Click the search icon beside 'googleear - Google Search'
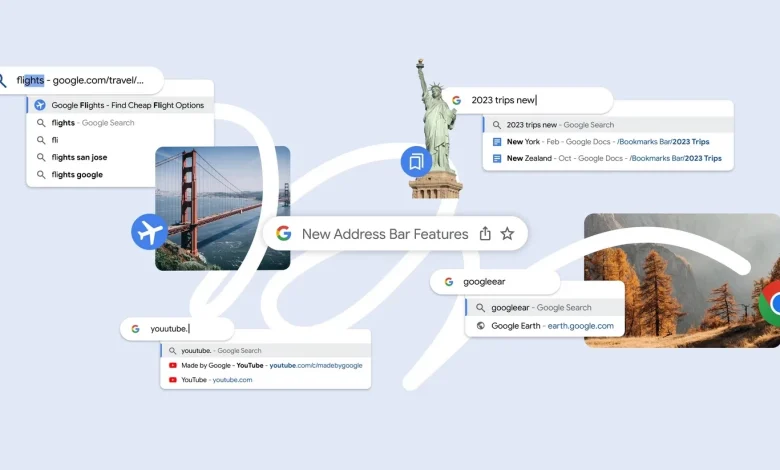Image resolution: width=780 pixels, height=470 pixels. pos(481,308)
